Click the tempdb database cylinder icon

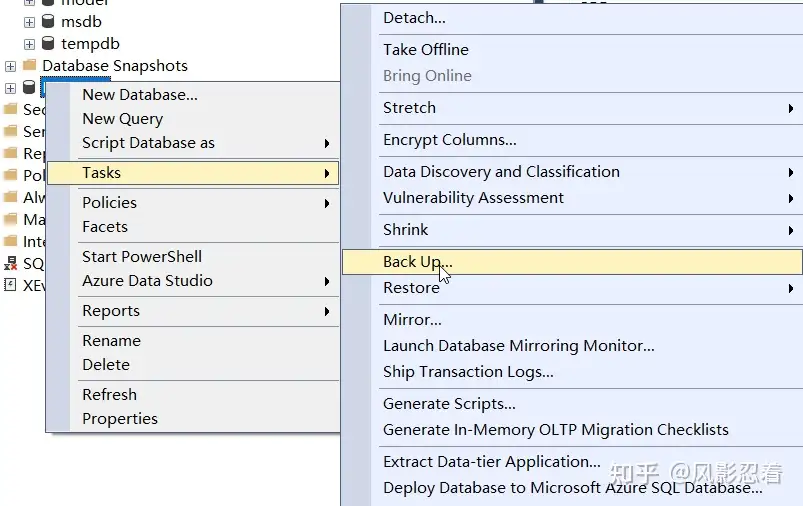coord(47,44)
